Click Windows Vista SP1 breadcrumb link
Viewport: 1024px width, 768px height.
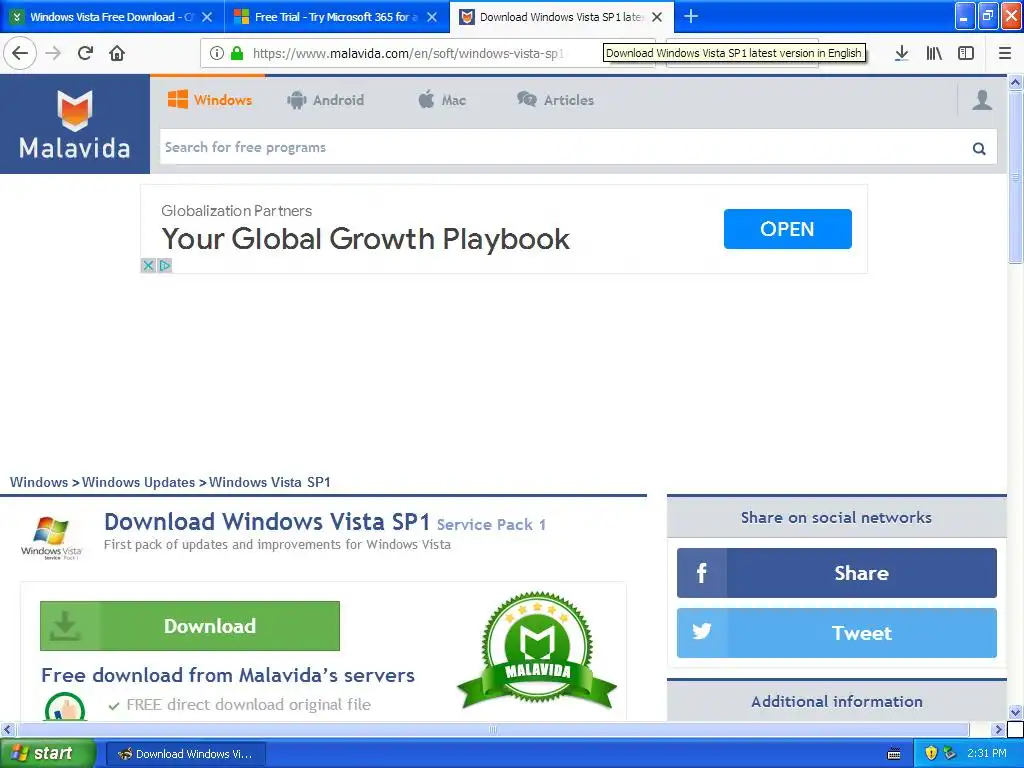[x=270, y=482]
